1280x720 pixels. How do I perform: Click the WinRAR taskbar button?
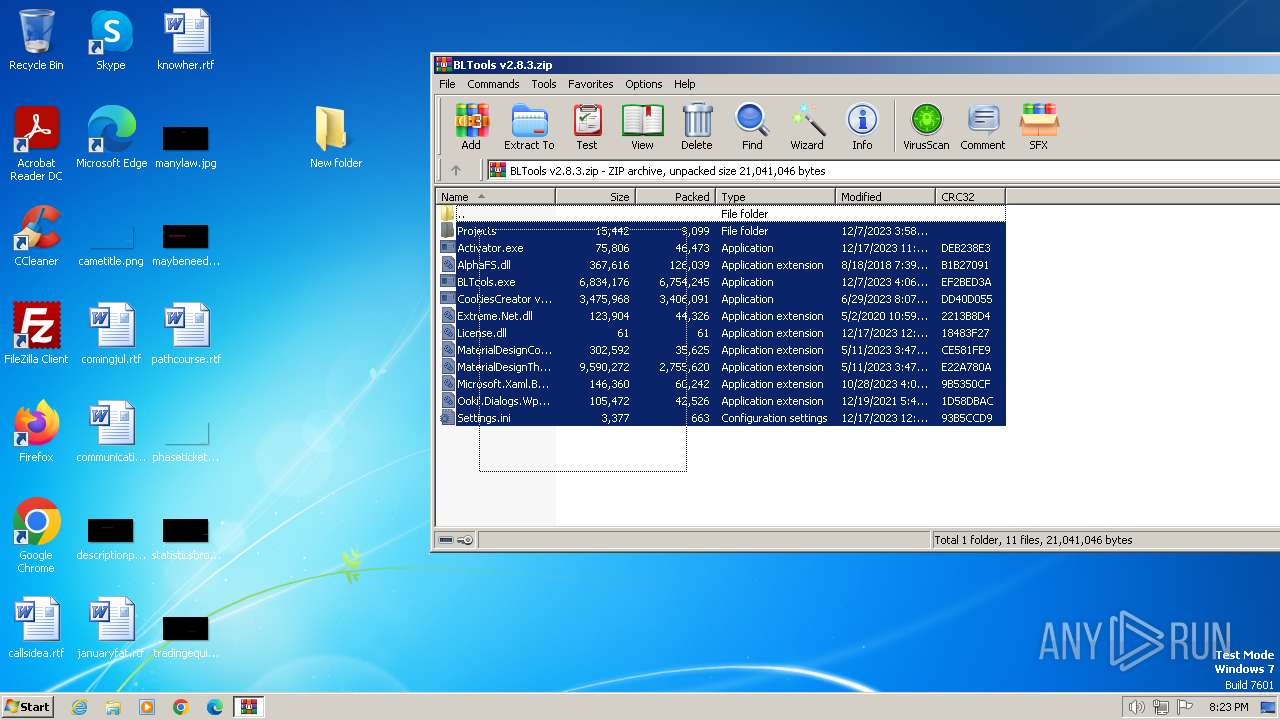click(x=249, y=707)
